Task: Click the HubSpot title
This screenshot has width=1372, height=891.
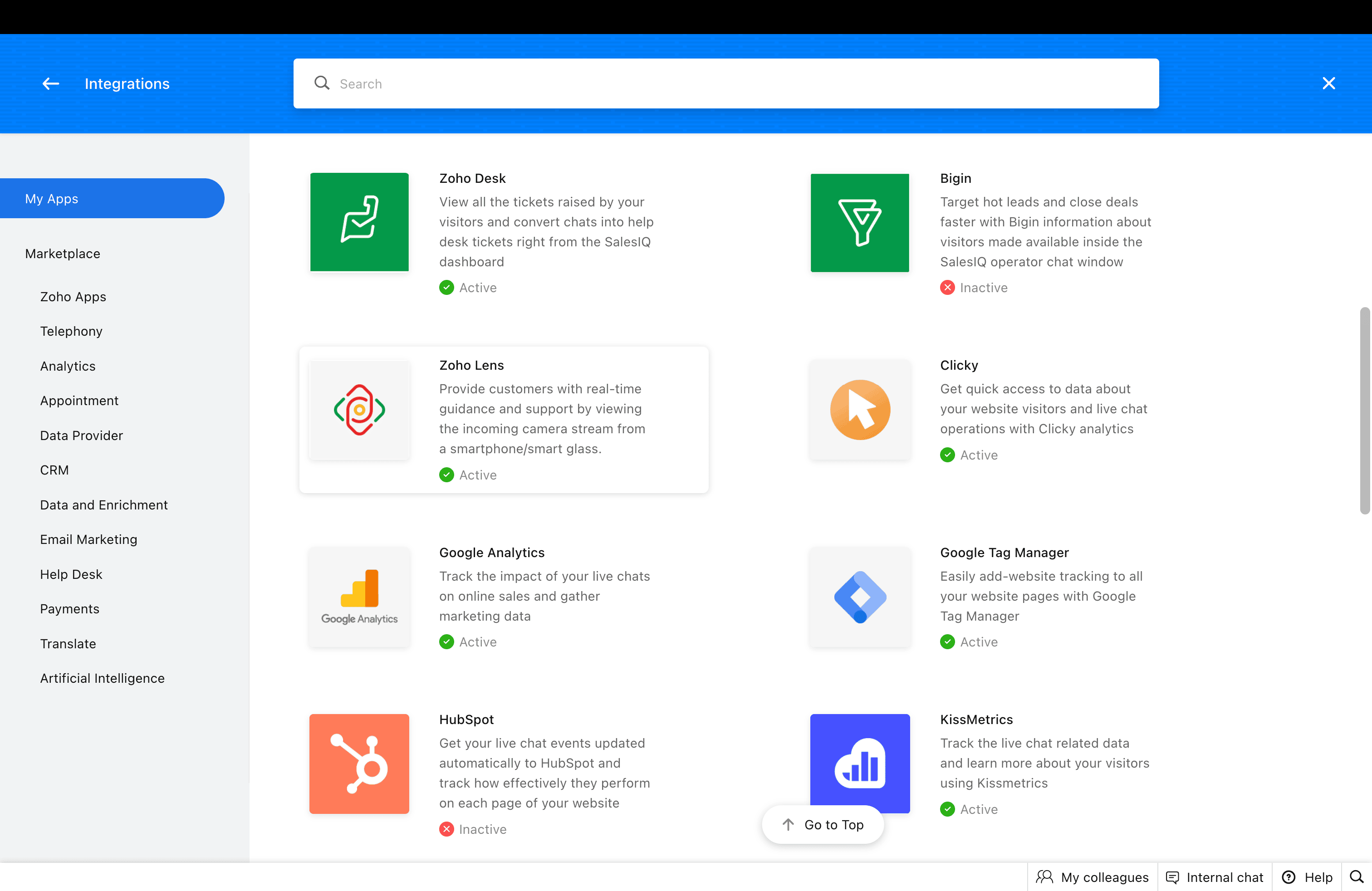Action: (466, 720)
